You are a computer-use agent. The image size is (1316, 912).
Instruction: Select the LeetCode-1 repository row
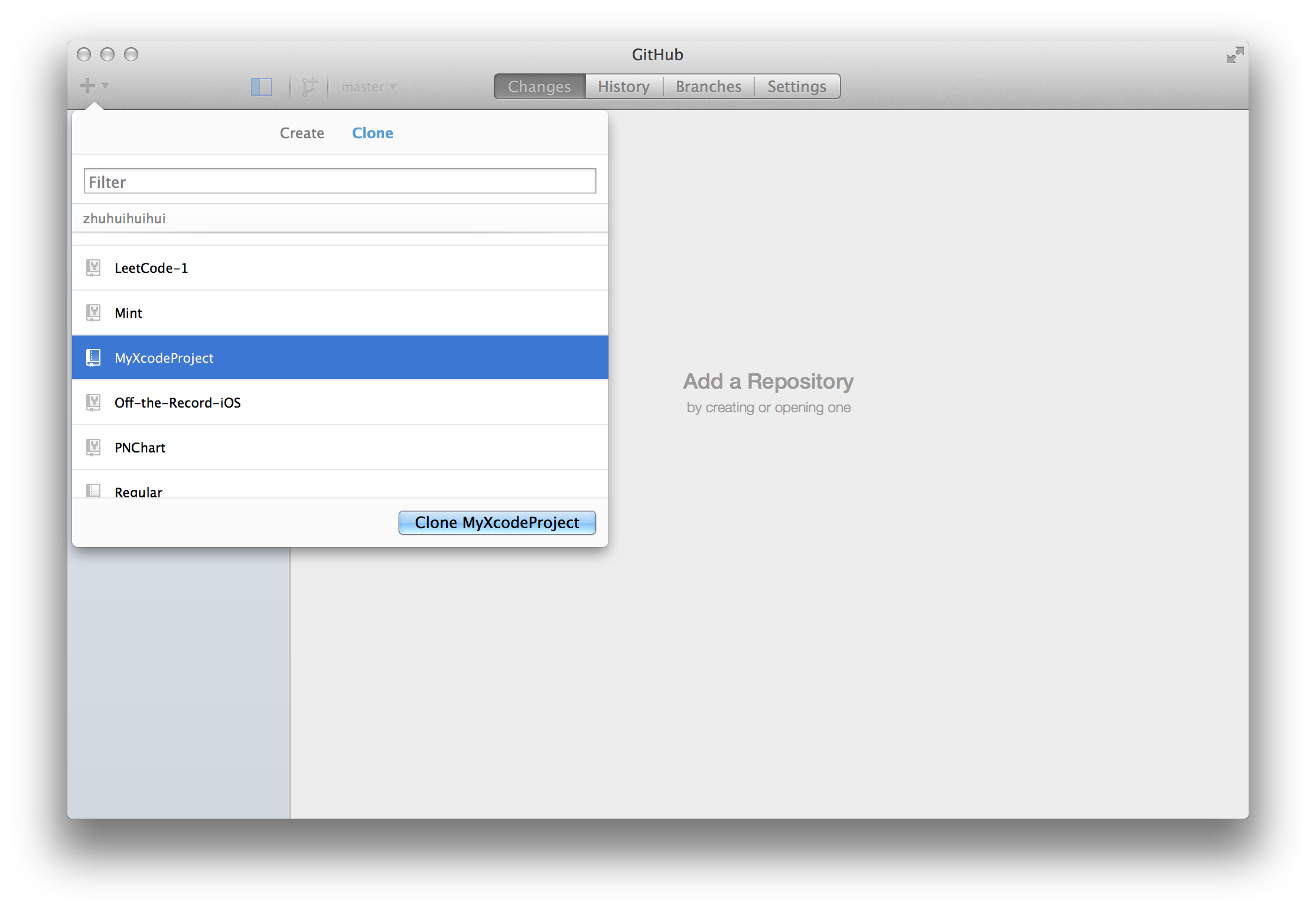[340, 268]
